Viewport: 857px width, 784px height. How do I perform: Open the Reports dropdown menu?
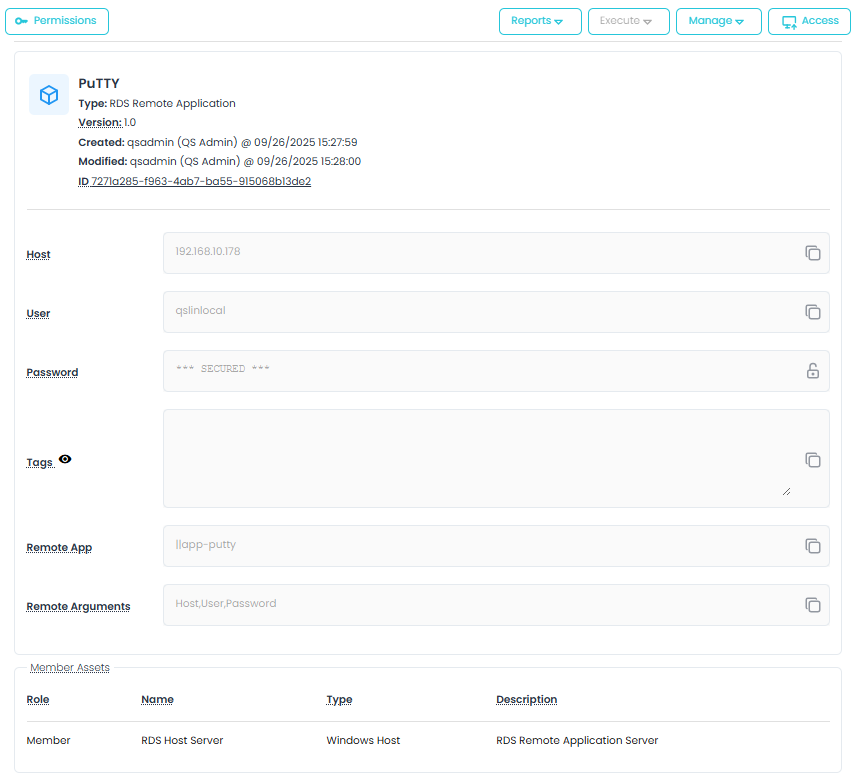point(539,21)
